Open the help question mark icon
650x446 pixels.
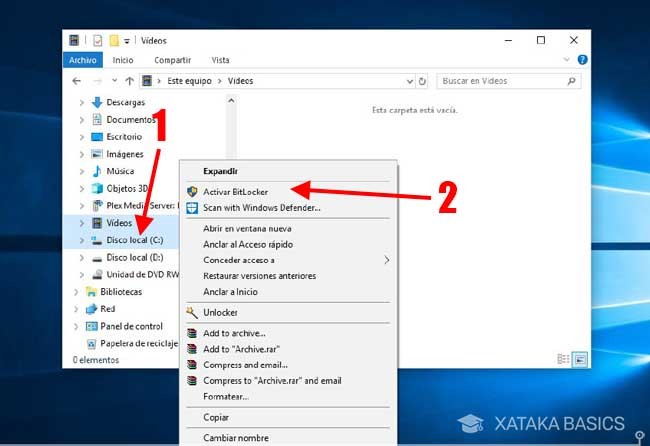point(582,60)
